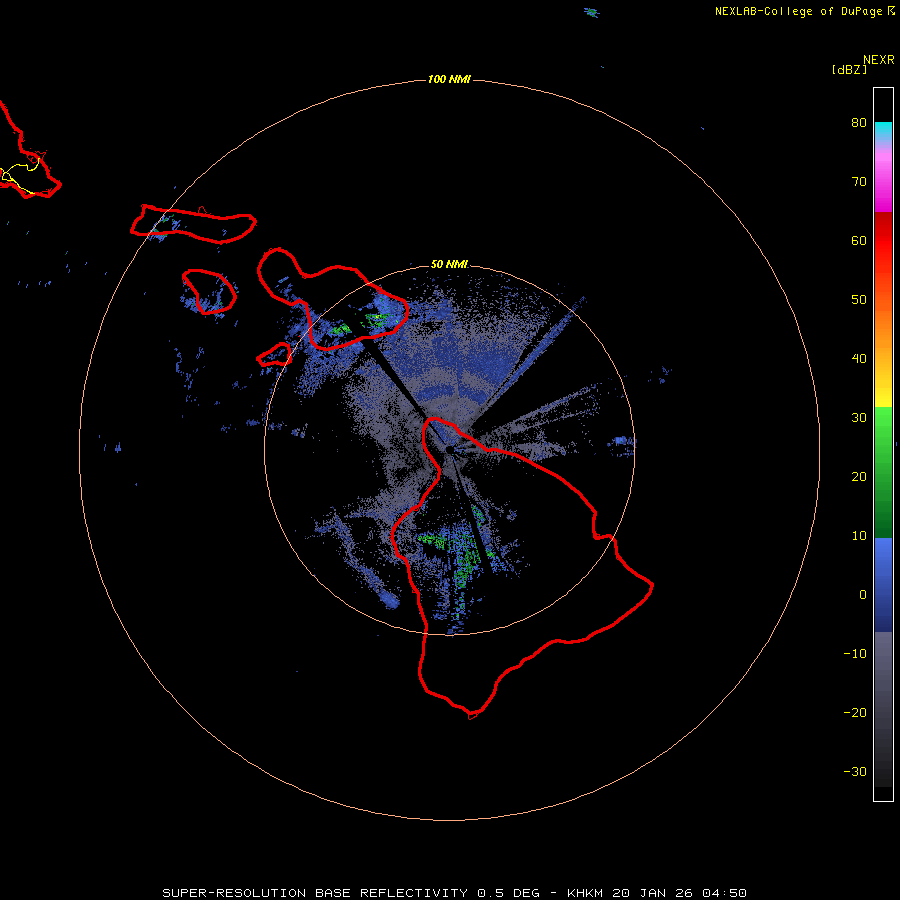Click the 80 value on dBZ scale
The image size is (900, 900).
(859, 123)
